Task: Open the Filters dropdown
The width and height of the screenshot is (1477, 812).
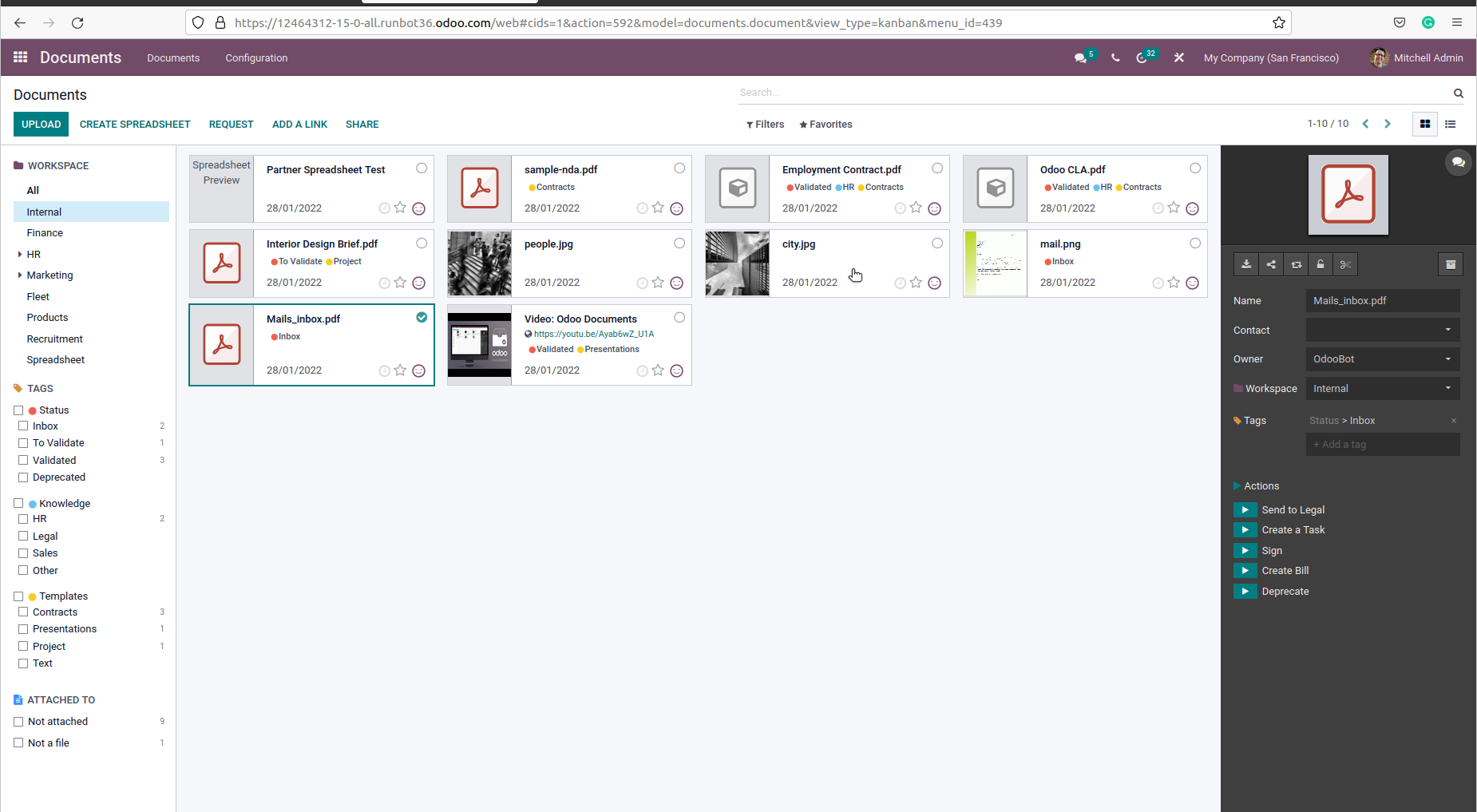Action: click(765, 124)
